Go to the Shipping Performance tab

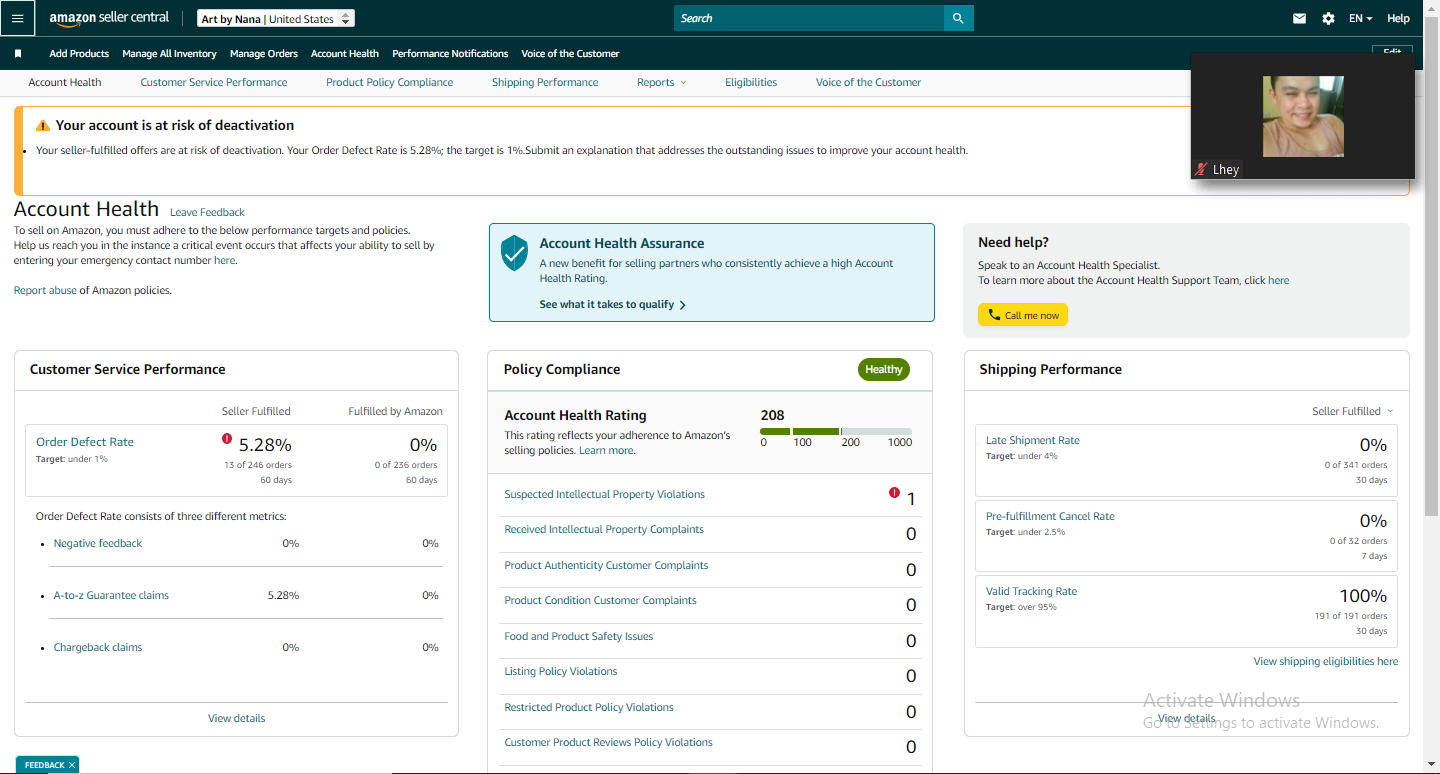tap(545, 82)
